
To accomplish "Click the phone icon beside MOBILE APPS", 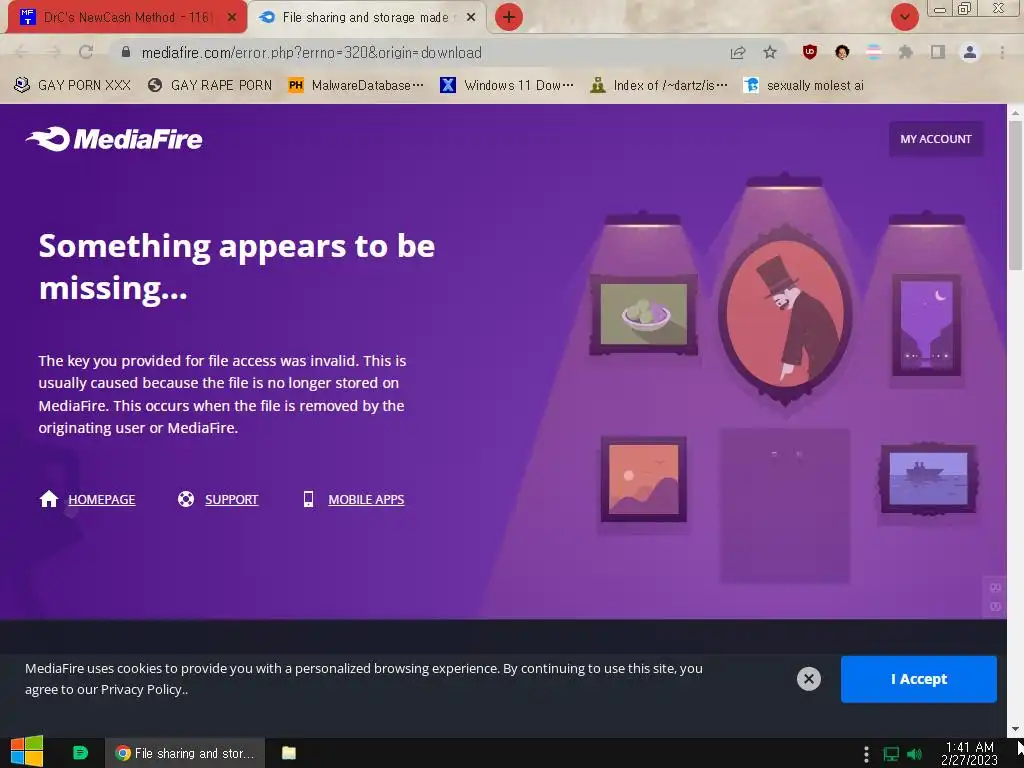I will (x=309, y=499).
